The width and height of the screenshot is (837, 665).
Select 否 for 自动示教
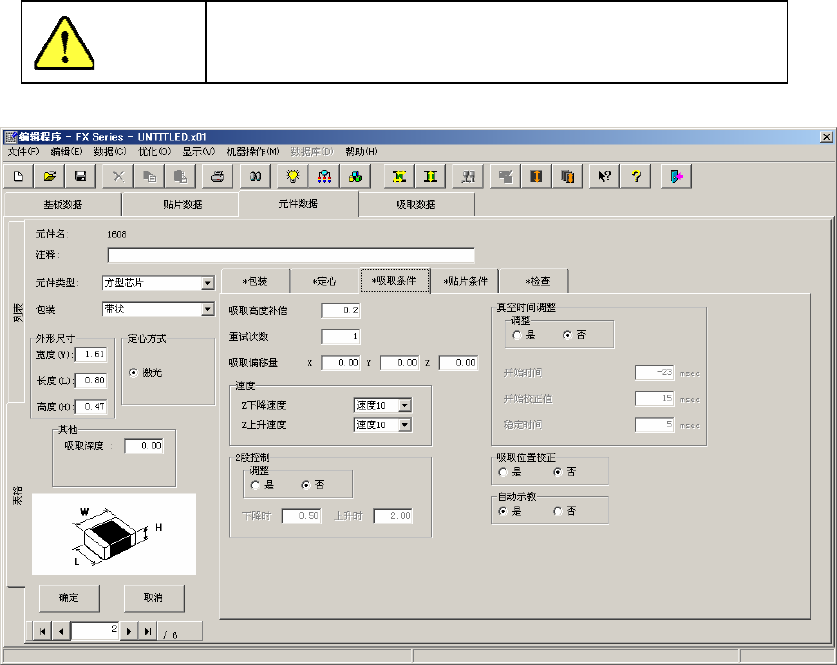(x=558, y=510)
